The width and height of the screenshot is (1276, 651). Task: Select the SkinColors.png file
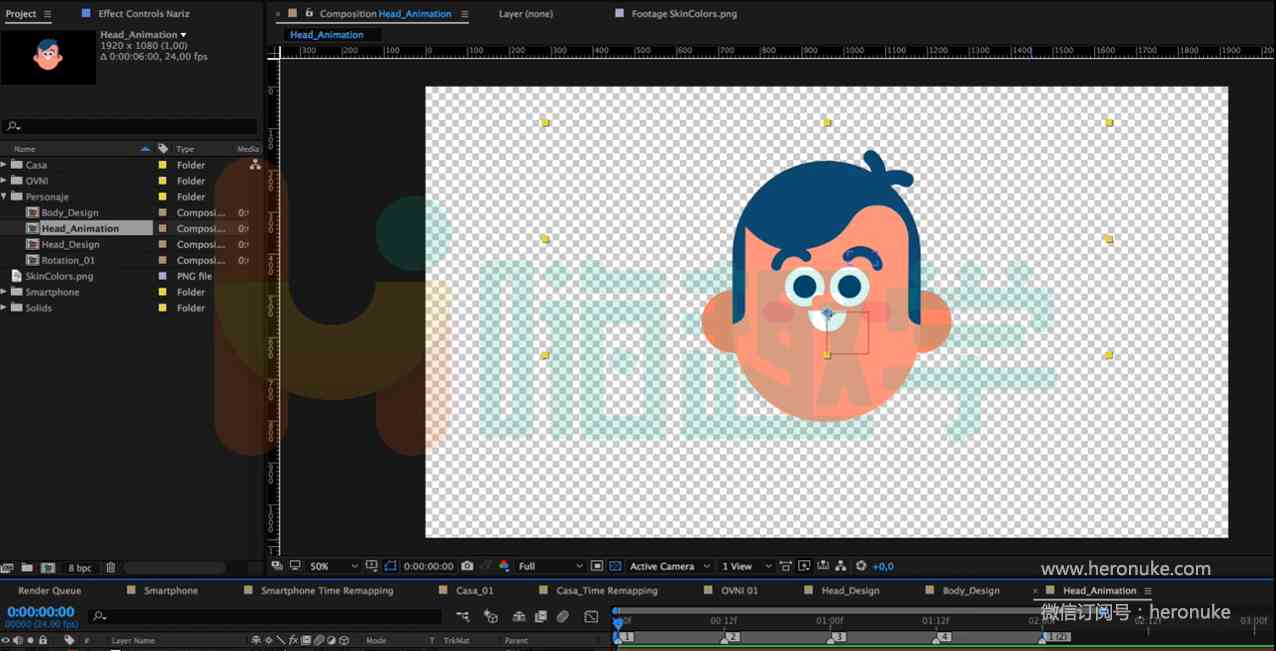point(59,276)
